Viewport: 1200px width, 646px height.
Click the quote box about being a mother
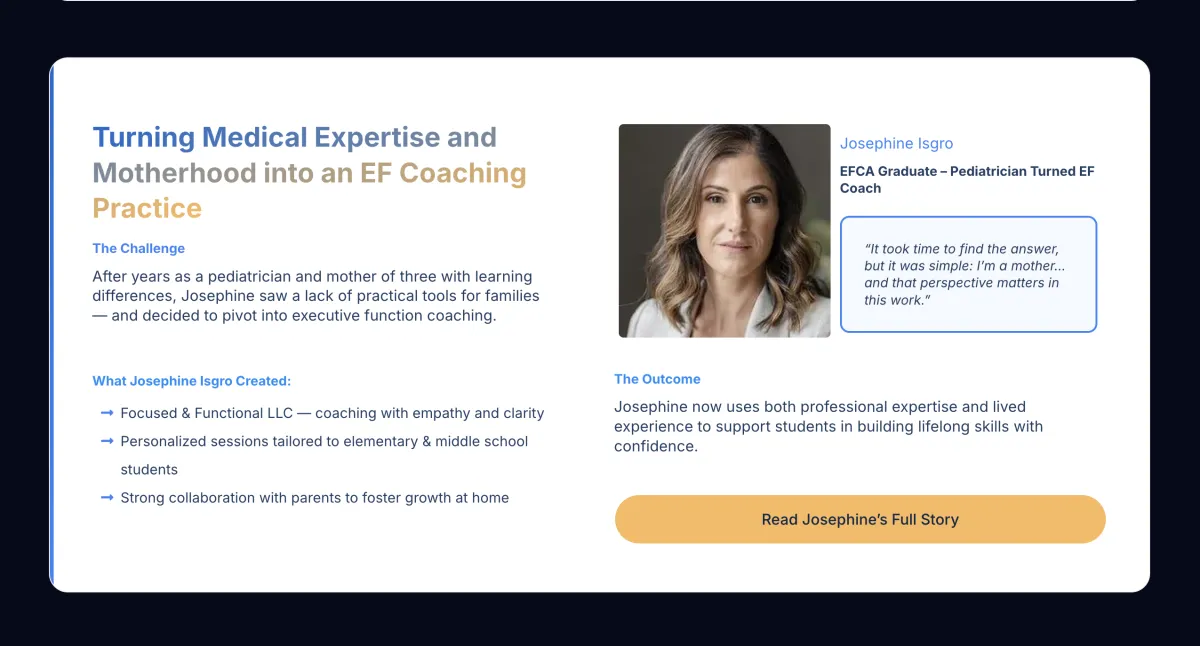point(968,274)
